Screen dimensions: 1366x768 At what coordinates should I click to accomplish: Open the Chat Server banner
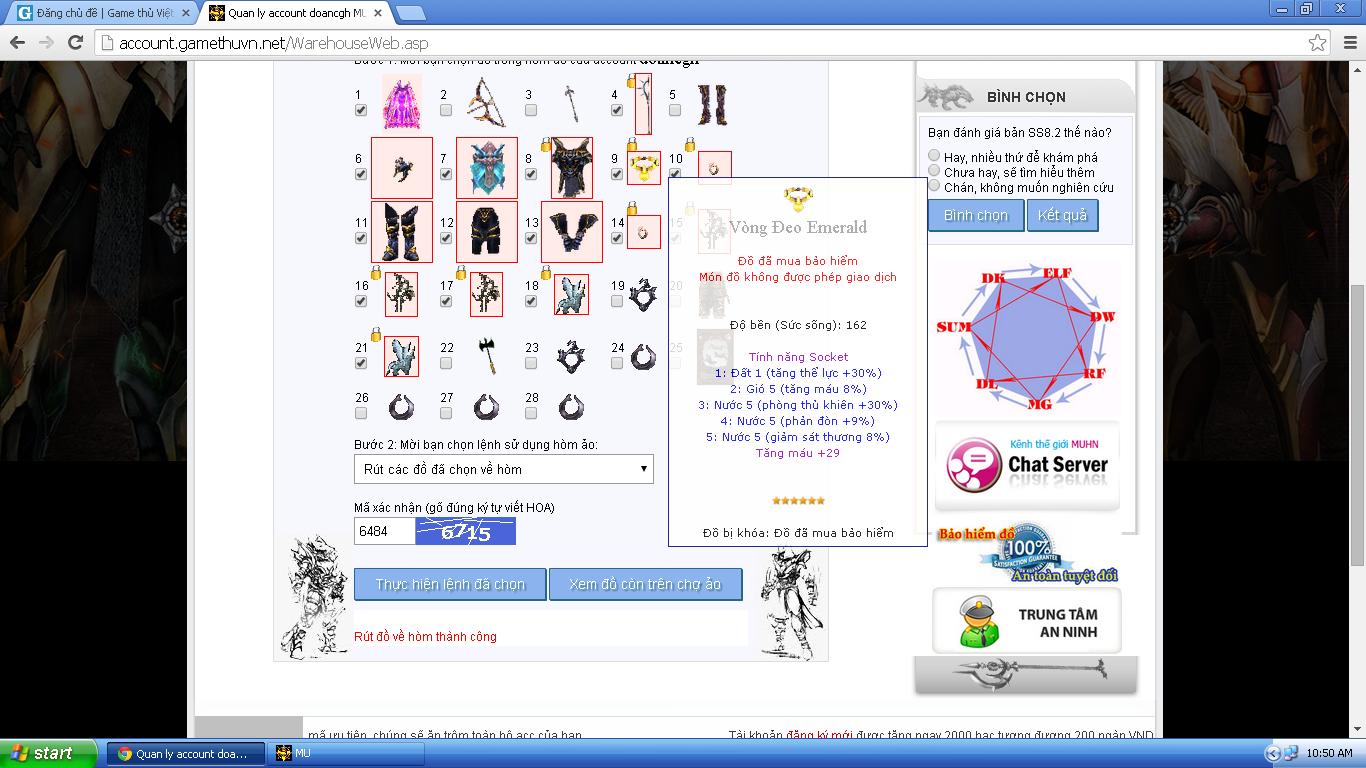1027,467
